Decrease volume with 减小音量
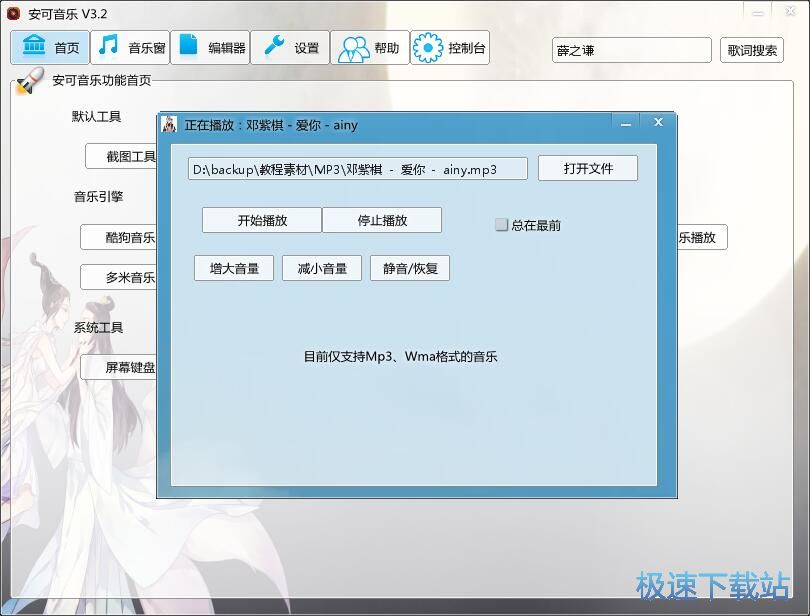 [x=322, y=268]
